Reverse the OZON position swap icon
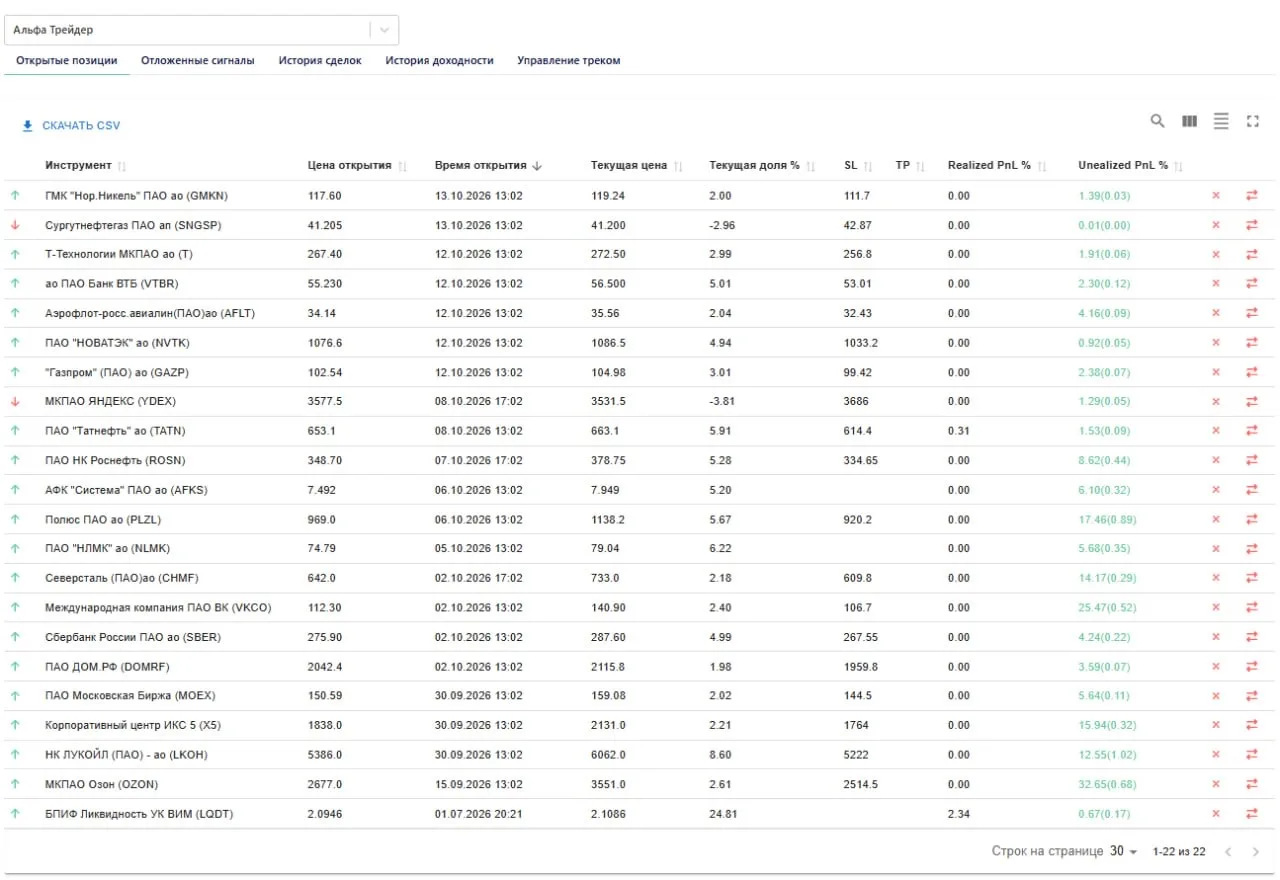Viewport: 1280px width, 880px height. (x=1251, y=784)
